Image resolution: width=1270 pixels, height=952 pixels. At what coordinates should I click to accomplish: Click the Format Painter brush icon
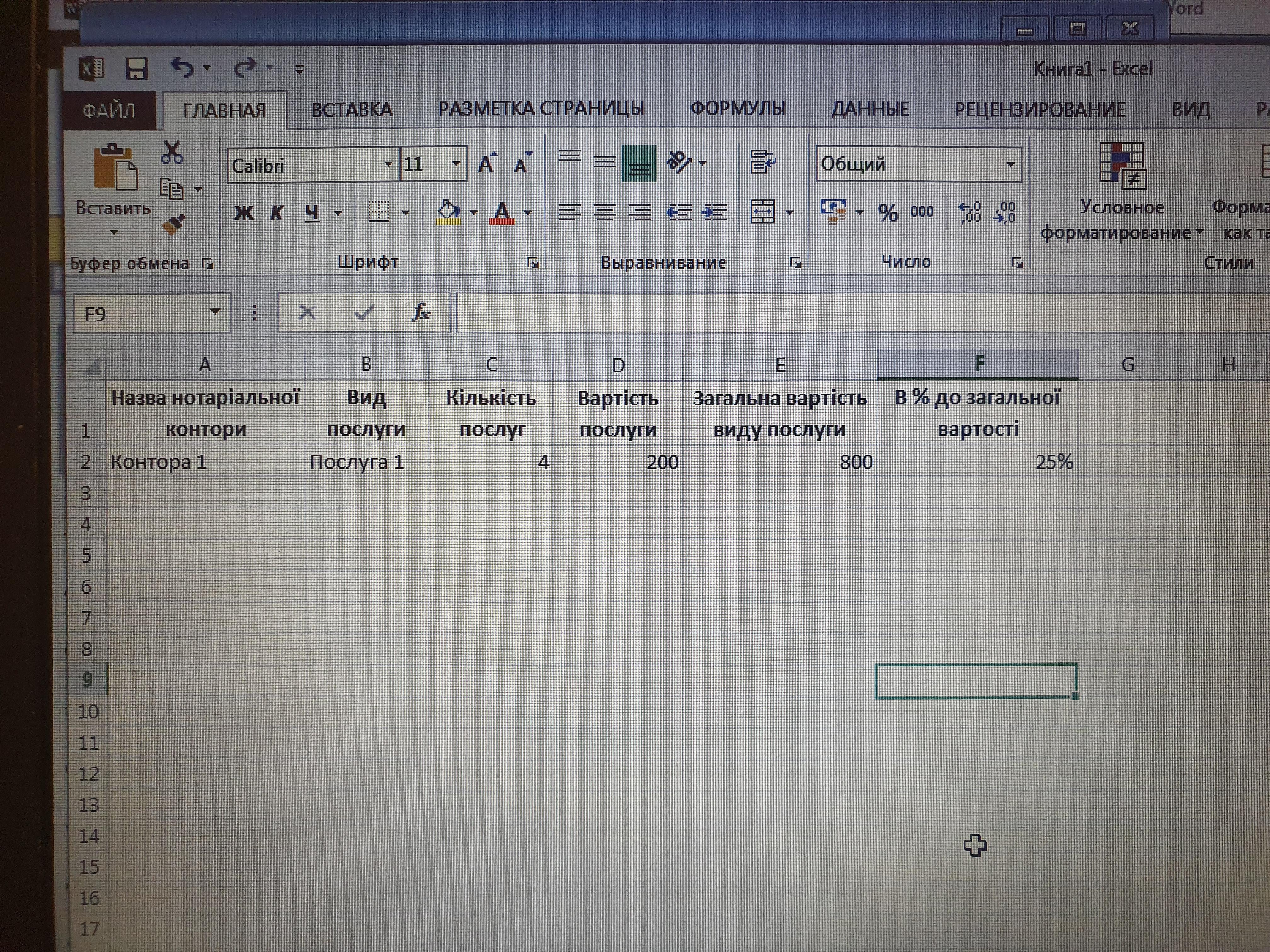coord(173,225)
